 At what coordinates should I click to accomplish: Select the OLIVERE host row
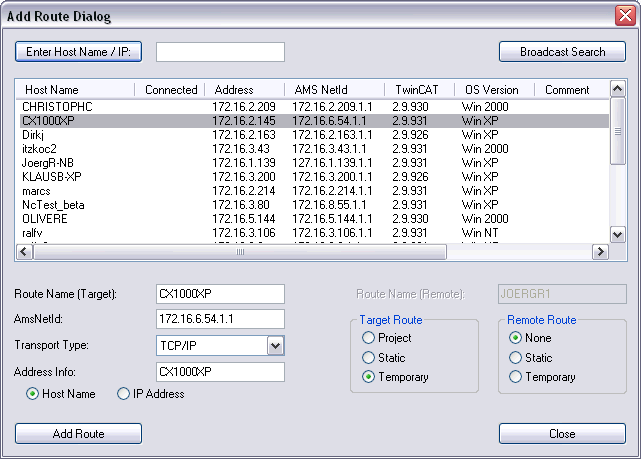[x=313, y=219]
